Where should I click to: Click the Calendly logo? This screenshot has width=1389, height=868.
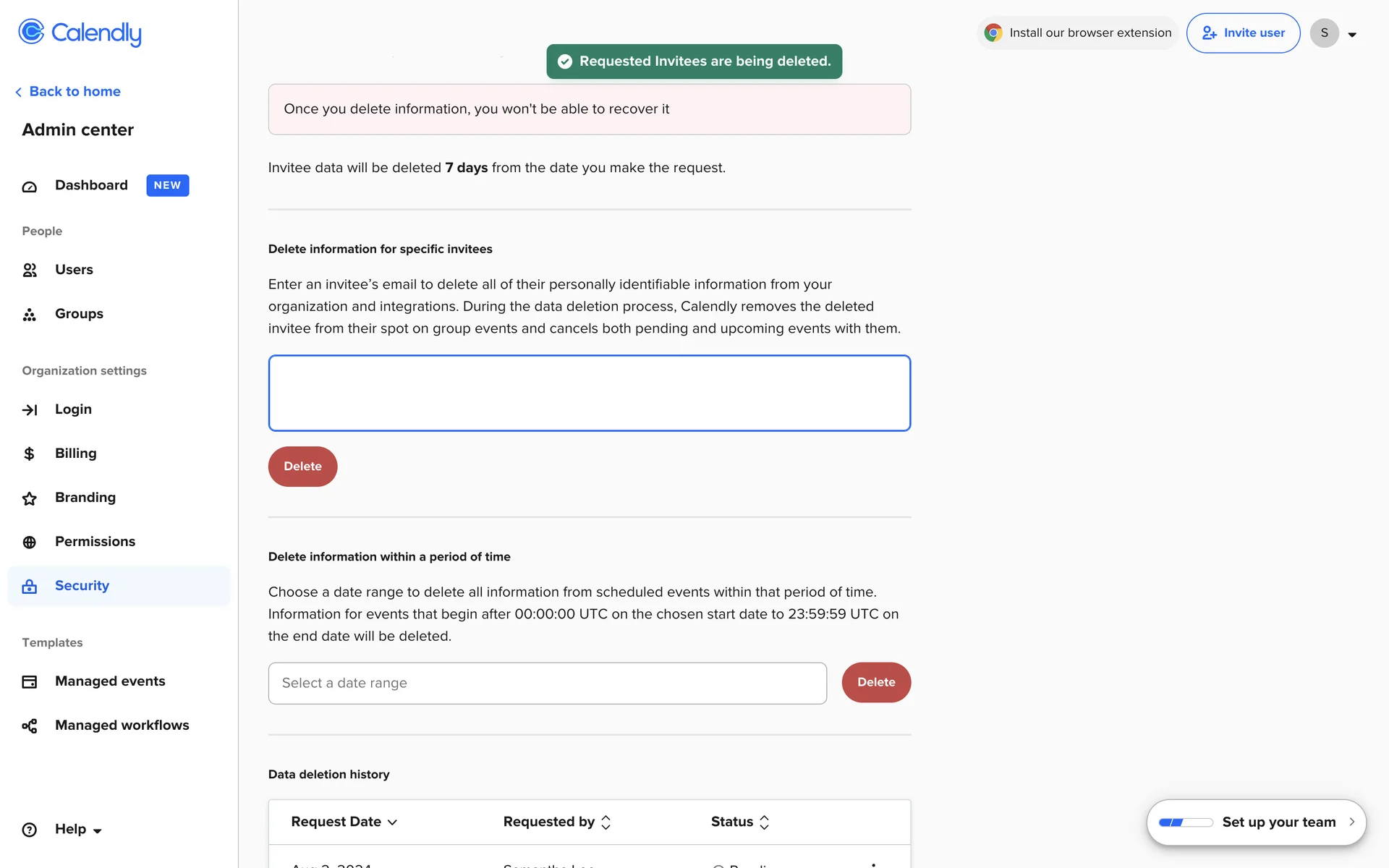click(x=80, y=33)
